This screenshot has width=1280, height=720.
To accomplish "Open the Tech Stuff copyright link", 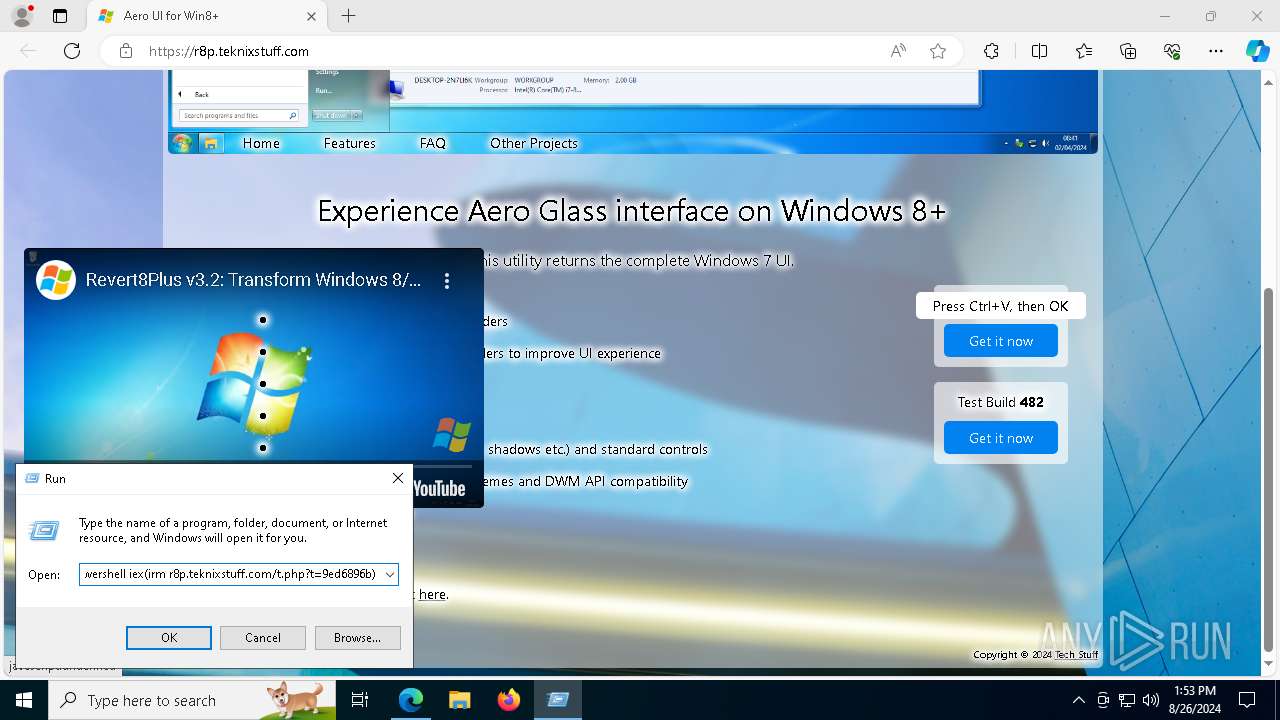I will tap(1076, 655).
